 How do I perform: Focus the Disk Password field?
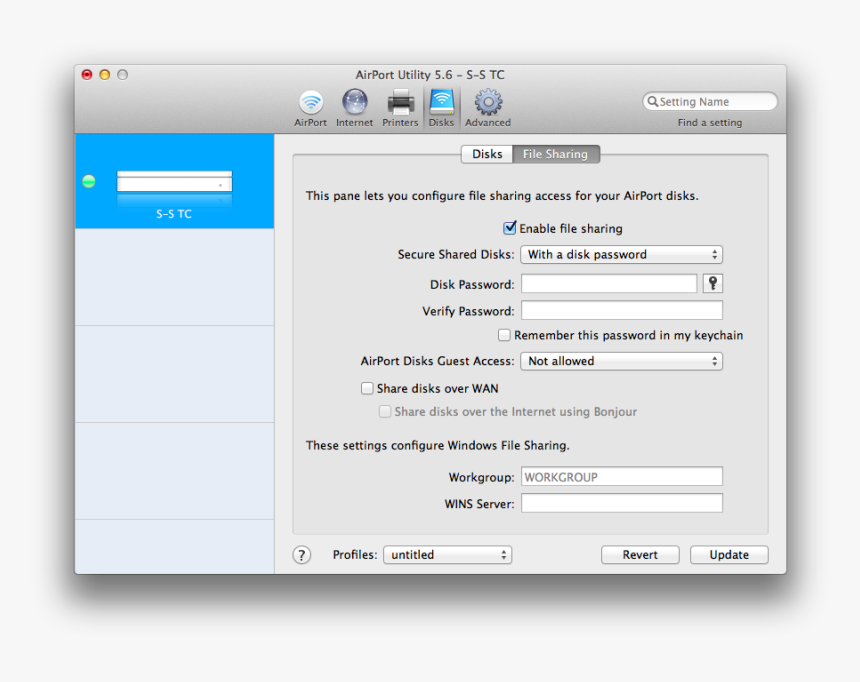point(609,284)
